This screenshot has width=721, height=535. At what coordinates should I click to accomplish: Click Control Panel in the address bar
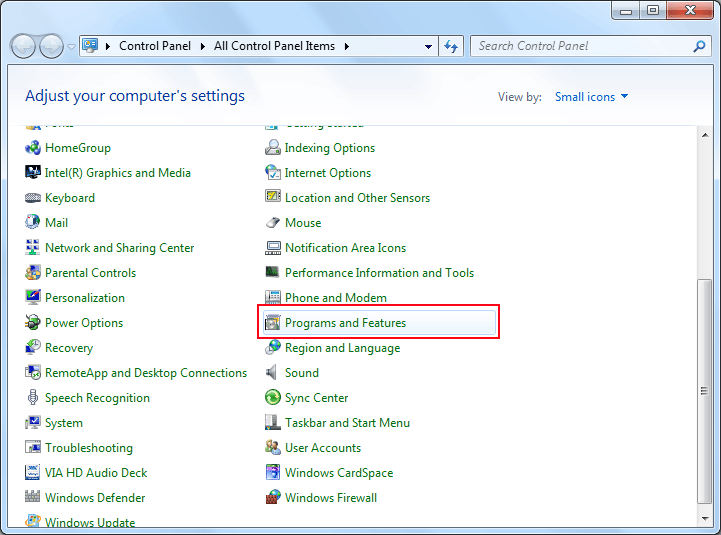coord(155,46)
